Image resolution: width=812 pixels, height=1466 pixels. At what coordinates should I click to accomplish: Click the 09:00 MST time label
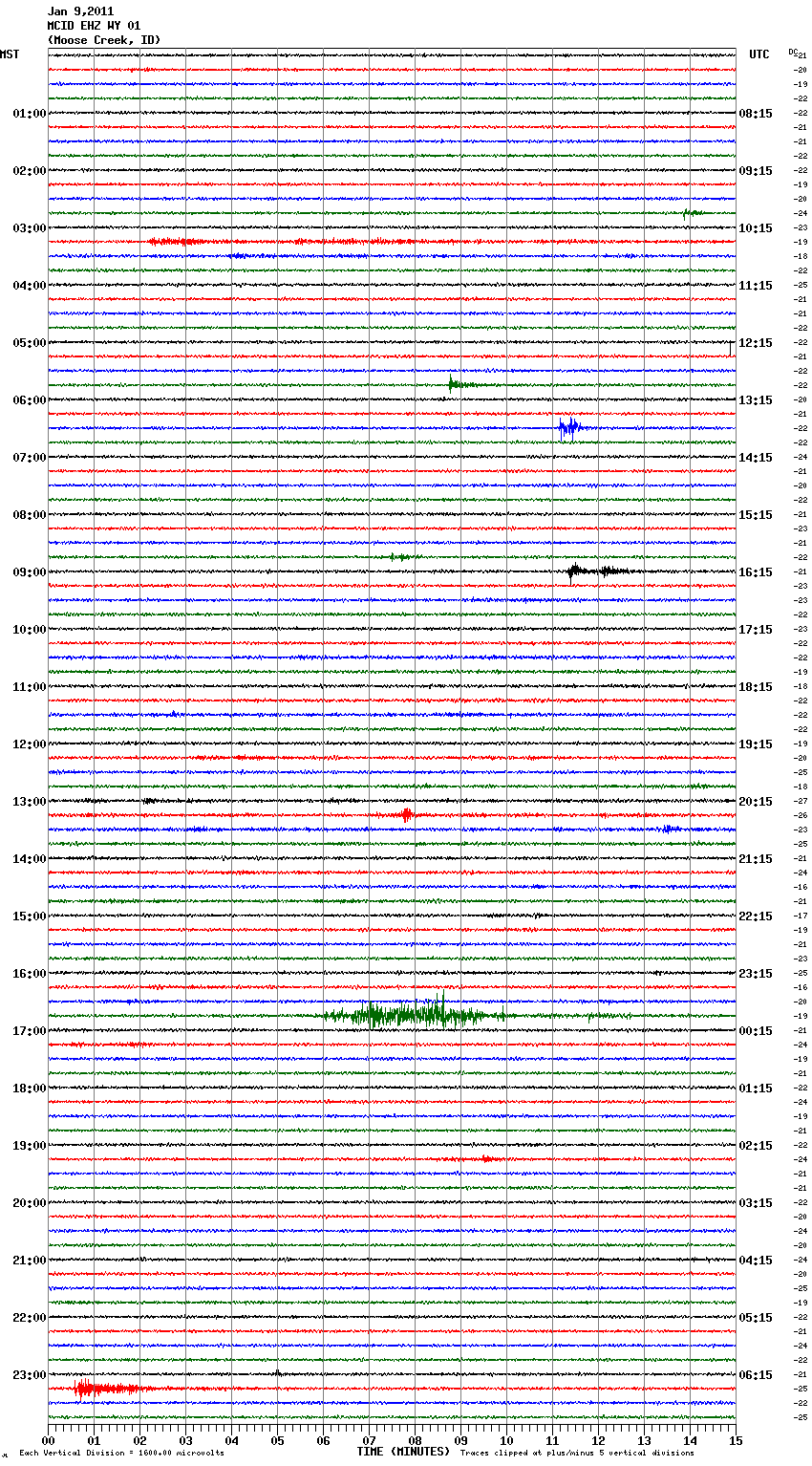30,572
